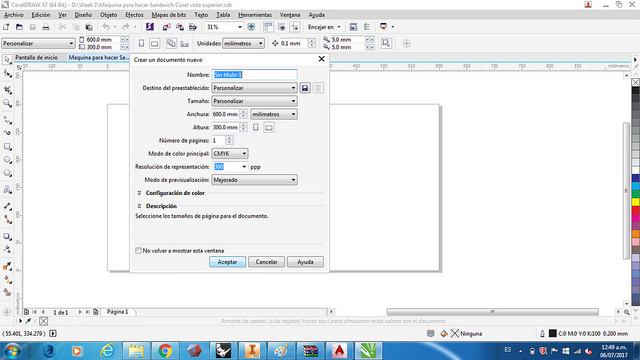Select the Text tool in toolbox
Viewport: 640px width, 360px height.
[7, 189]
